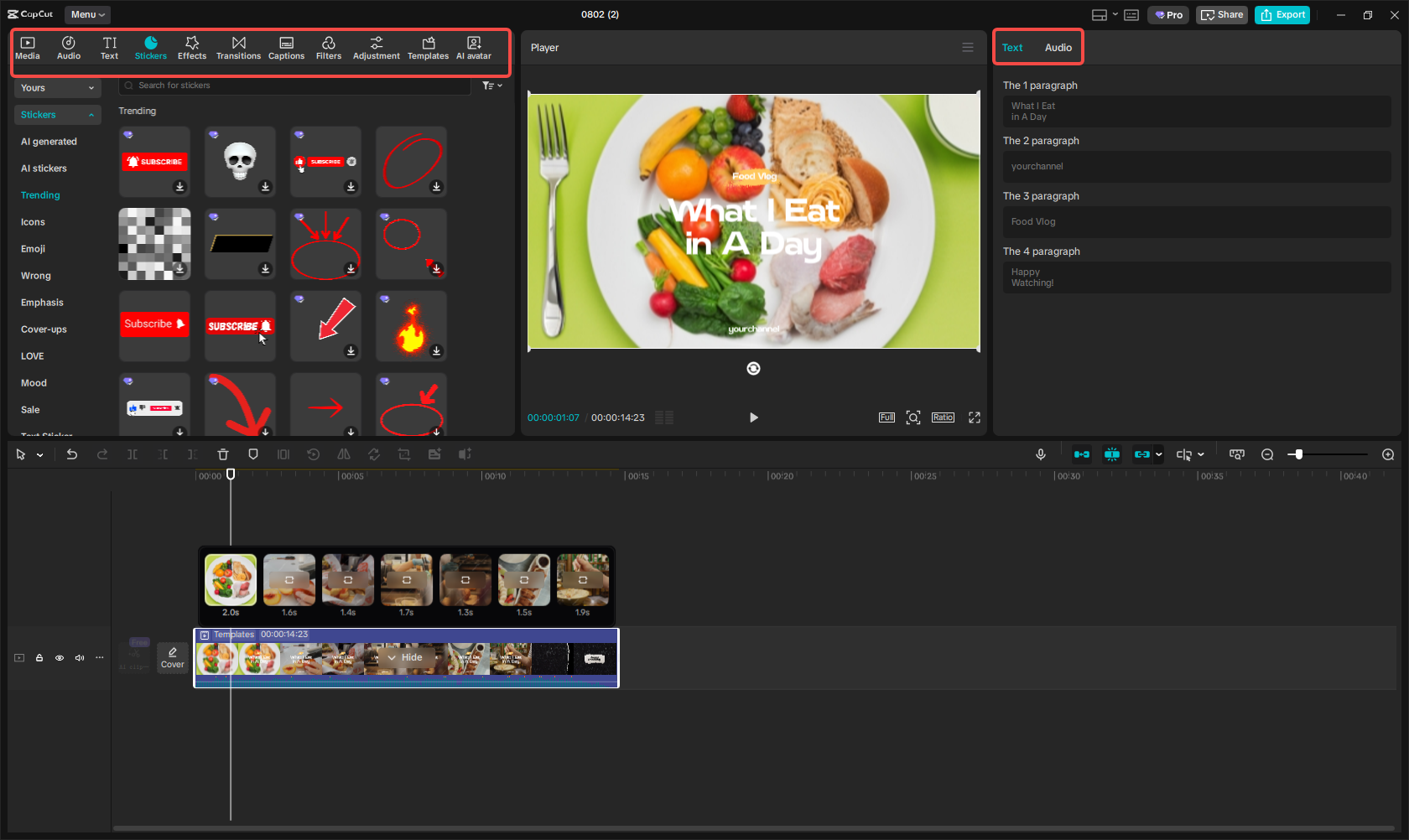
Task: Delete selection using the trash icon
Action: click(222, 454)
